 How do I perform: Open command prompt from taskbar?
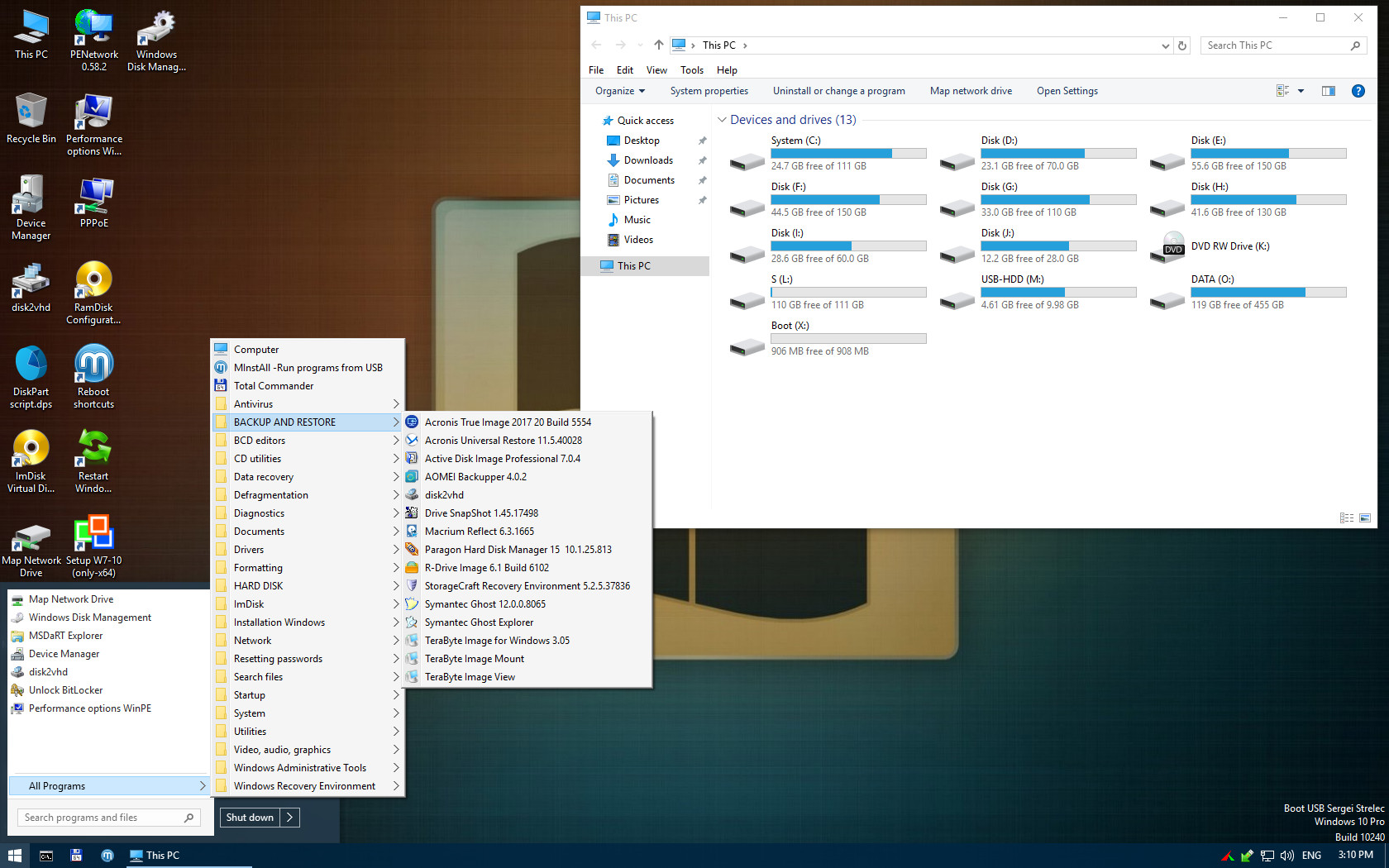[46, 856]
